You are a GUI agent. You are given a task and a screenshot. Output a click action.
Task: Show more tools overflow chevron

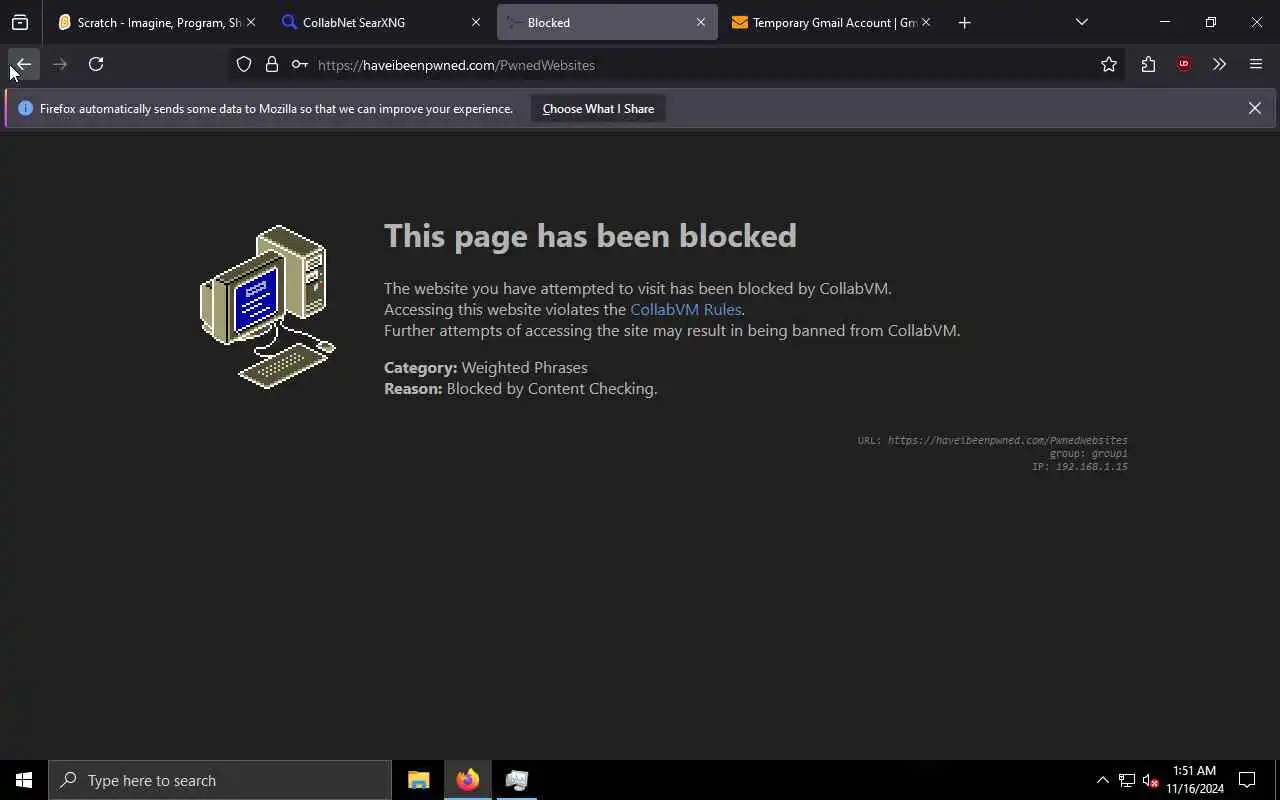coord(1219,64)
